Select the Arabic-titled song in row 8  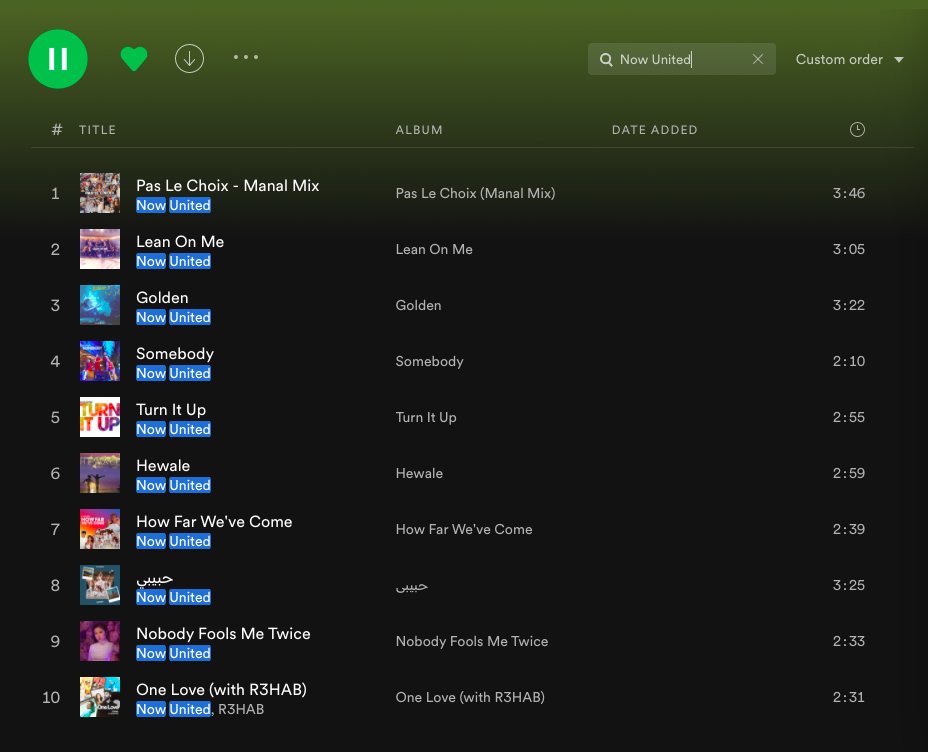pos(154,579)
